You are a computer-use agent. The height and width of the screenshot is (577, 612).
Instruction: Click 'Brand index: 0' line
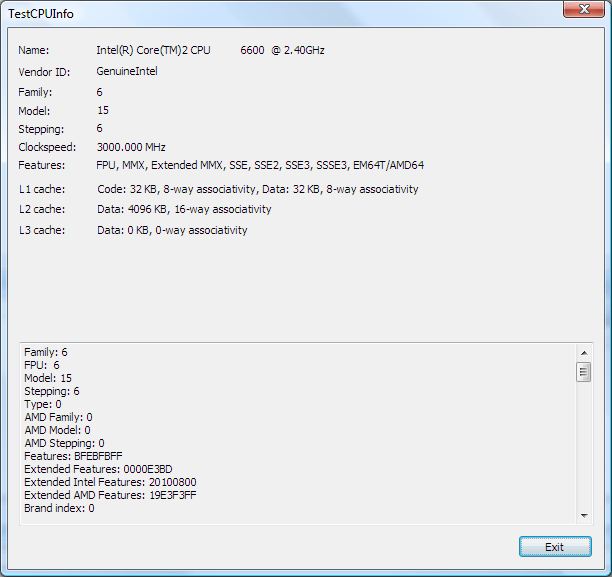(x=59, y=508)
